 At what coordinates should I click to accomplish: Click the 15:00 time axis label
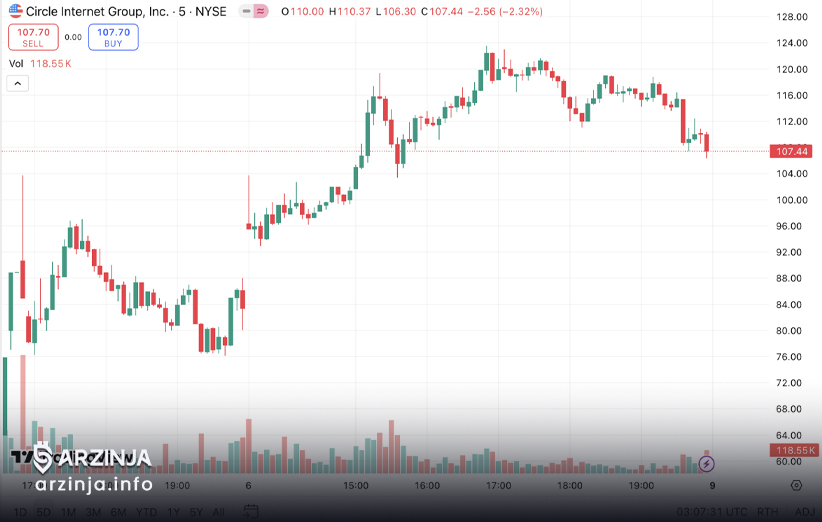pos(355,485)
